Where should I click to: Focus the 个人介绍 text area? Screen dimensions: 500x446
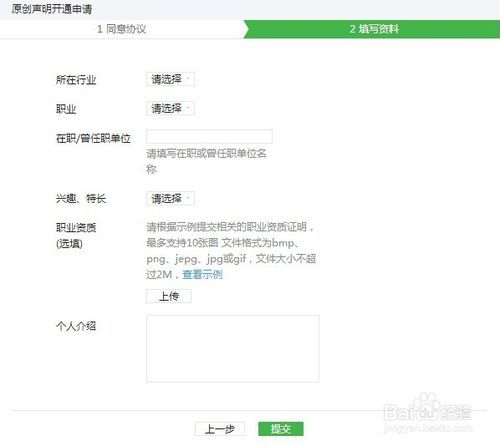233,348
